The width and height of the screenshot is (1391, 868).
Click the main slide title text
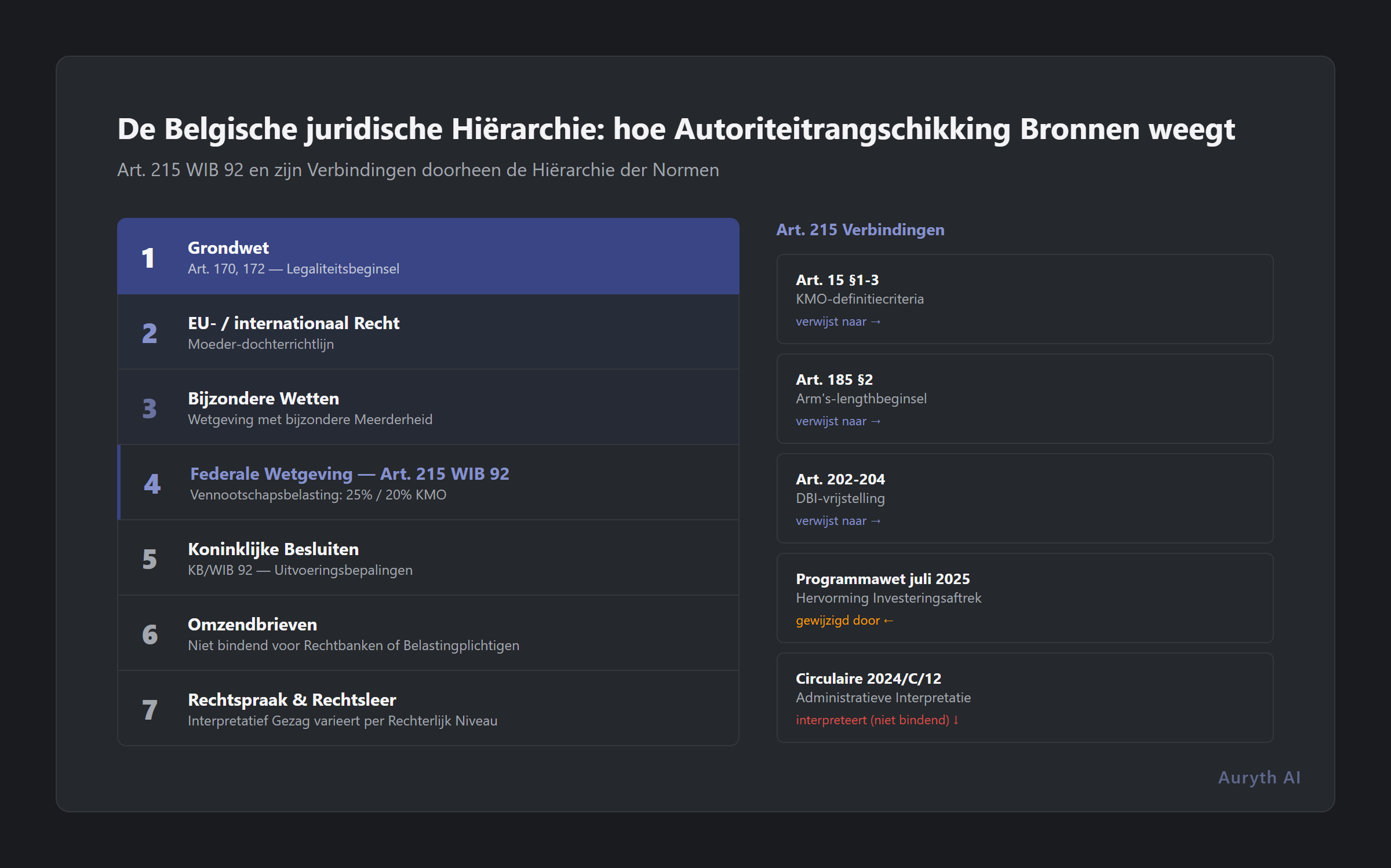click(676, 130)
